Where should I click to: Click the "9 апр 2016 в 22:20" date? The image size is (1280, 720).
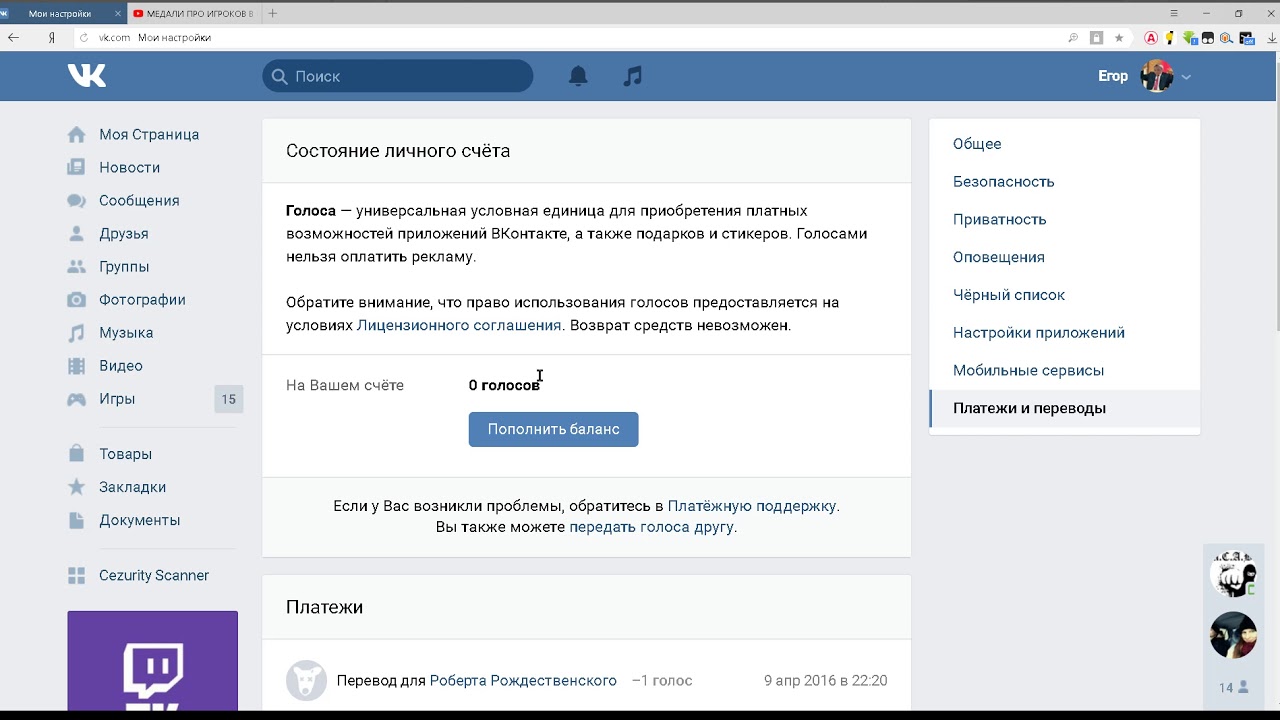(x=825, y=681)
